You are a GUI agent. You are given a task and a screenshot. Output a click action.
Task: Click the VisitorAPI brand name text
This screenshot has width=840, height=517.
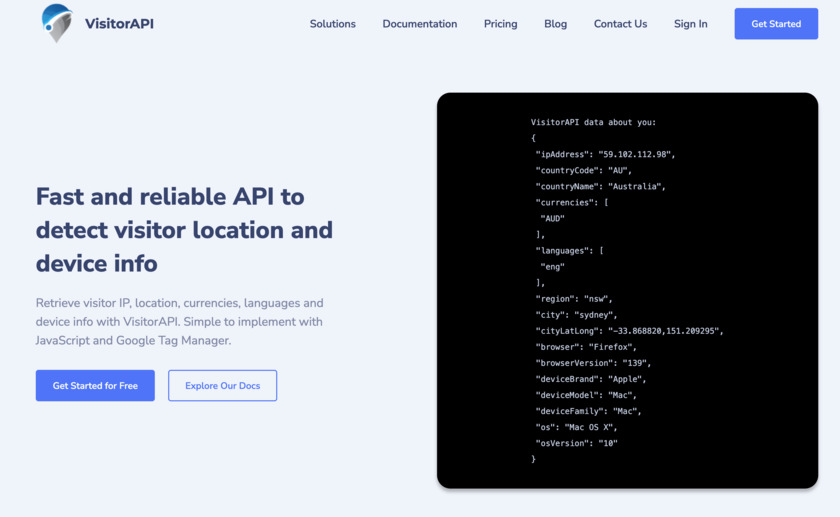tap(119, 24)
